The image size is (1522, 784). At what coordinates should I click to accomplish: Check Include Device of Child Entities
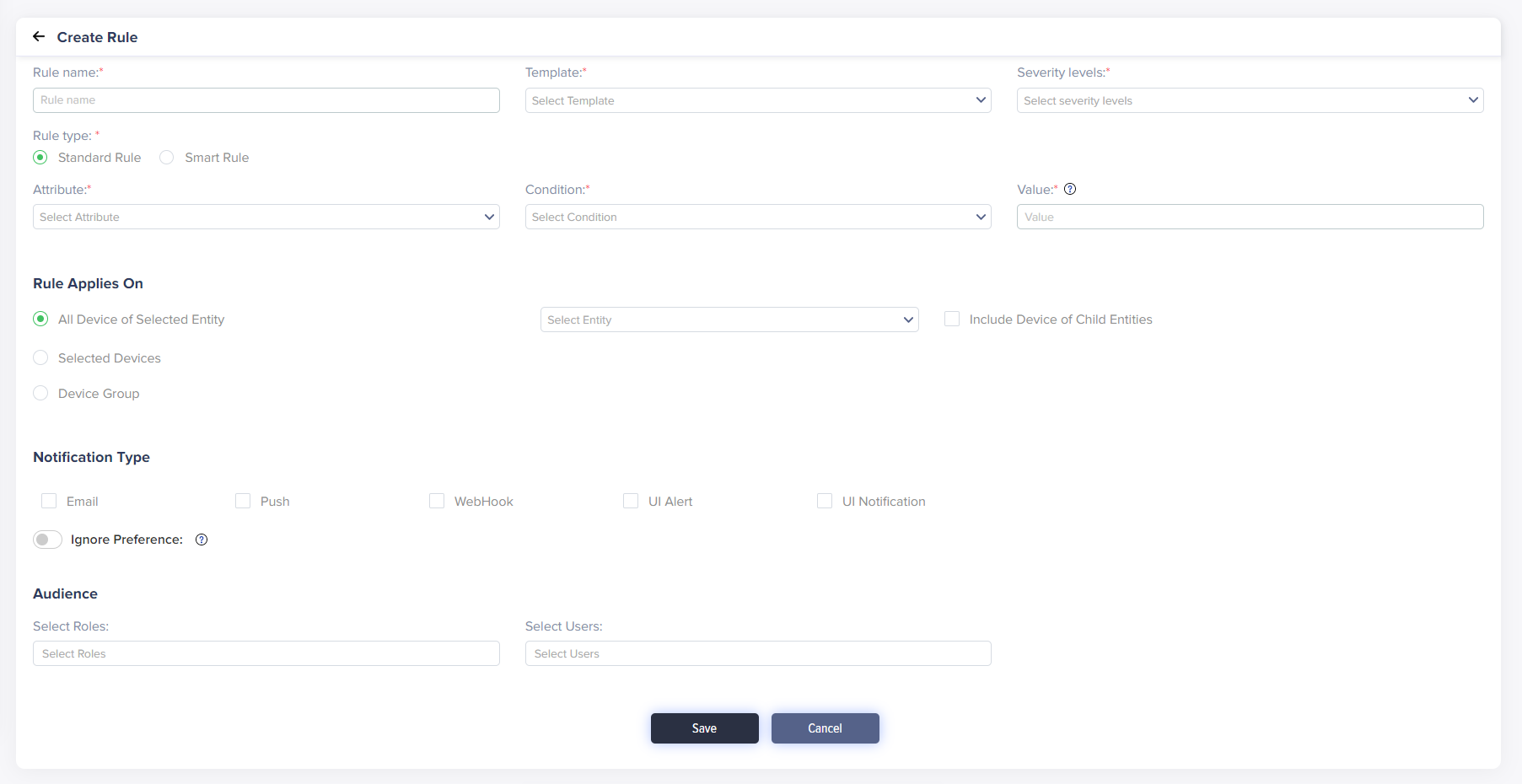pyautogui.click(x=952, y=319)
